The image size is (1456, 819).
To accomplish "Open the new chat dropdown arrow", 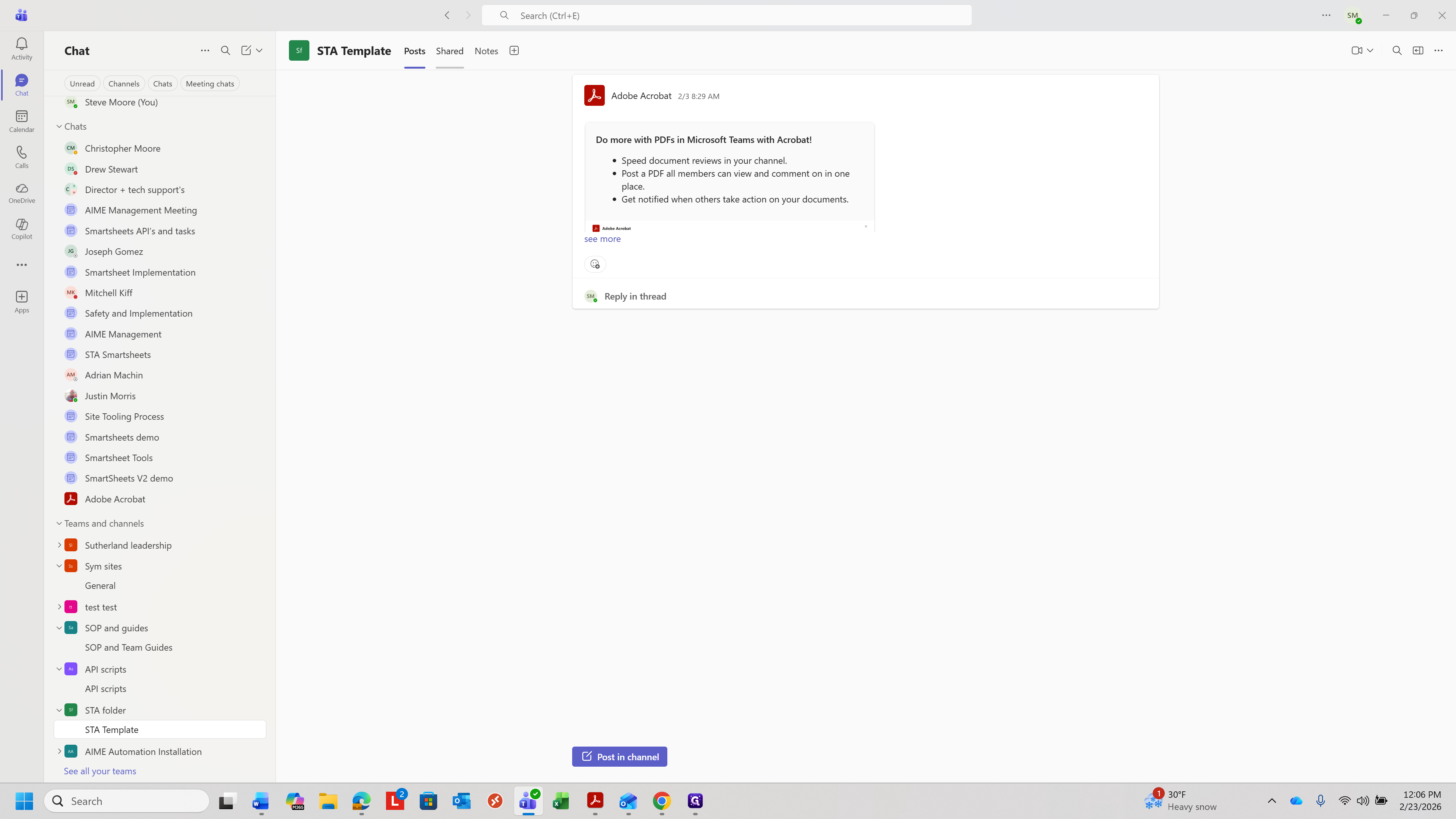I will point(259,51).
